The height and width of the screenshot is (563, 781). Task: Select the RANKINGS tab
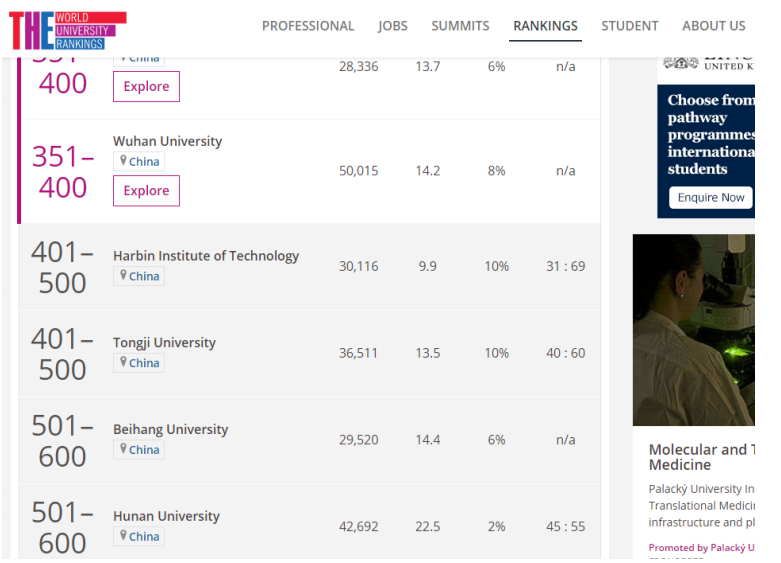pos(545,26)
